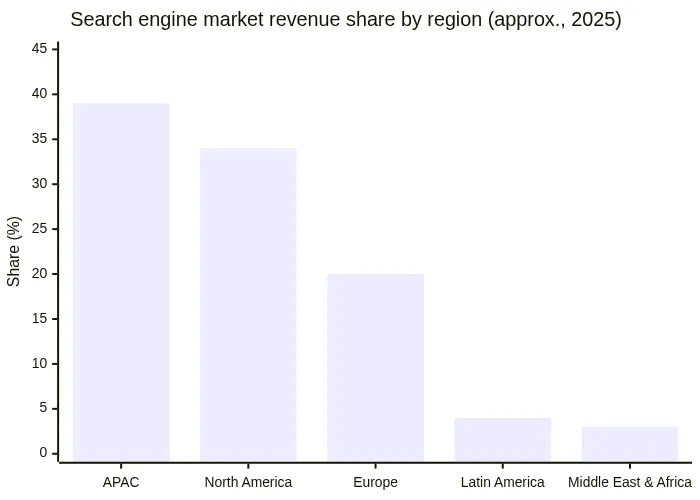This screenshot has height=500, width=700.
Task: Click the y-axis tick value 30
Action: pos(39,183)
